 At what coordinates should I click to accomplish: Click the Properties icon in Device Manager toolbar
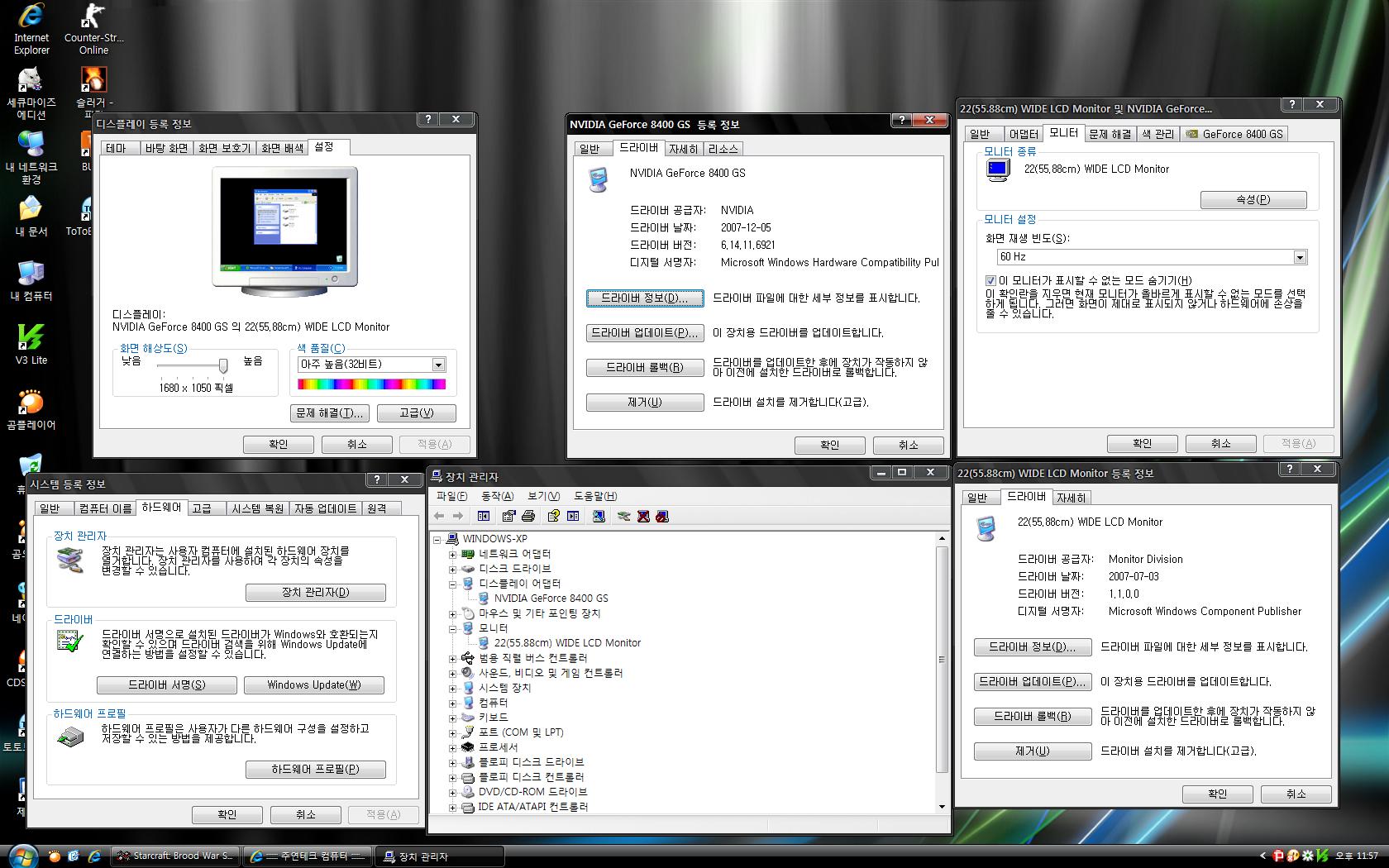coord(508,516)
